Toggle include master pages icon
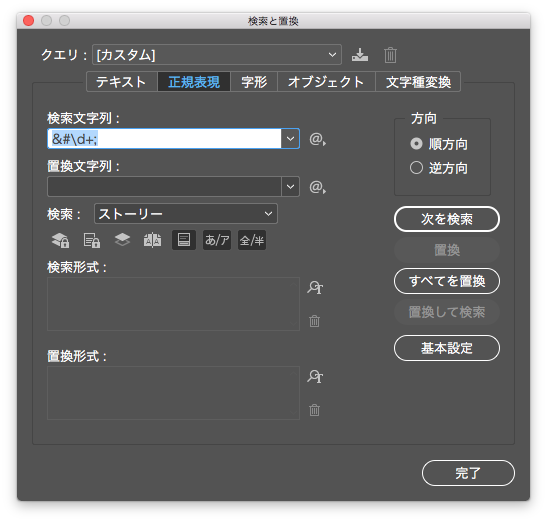The height and width of the screenshot is (522, 547). 152,240
